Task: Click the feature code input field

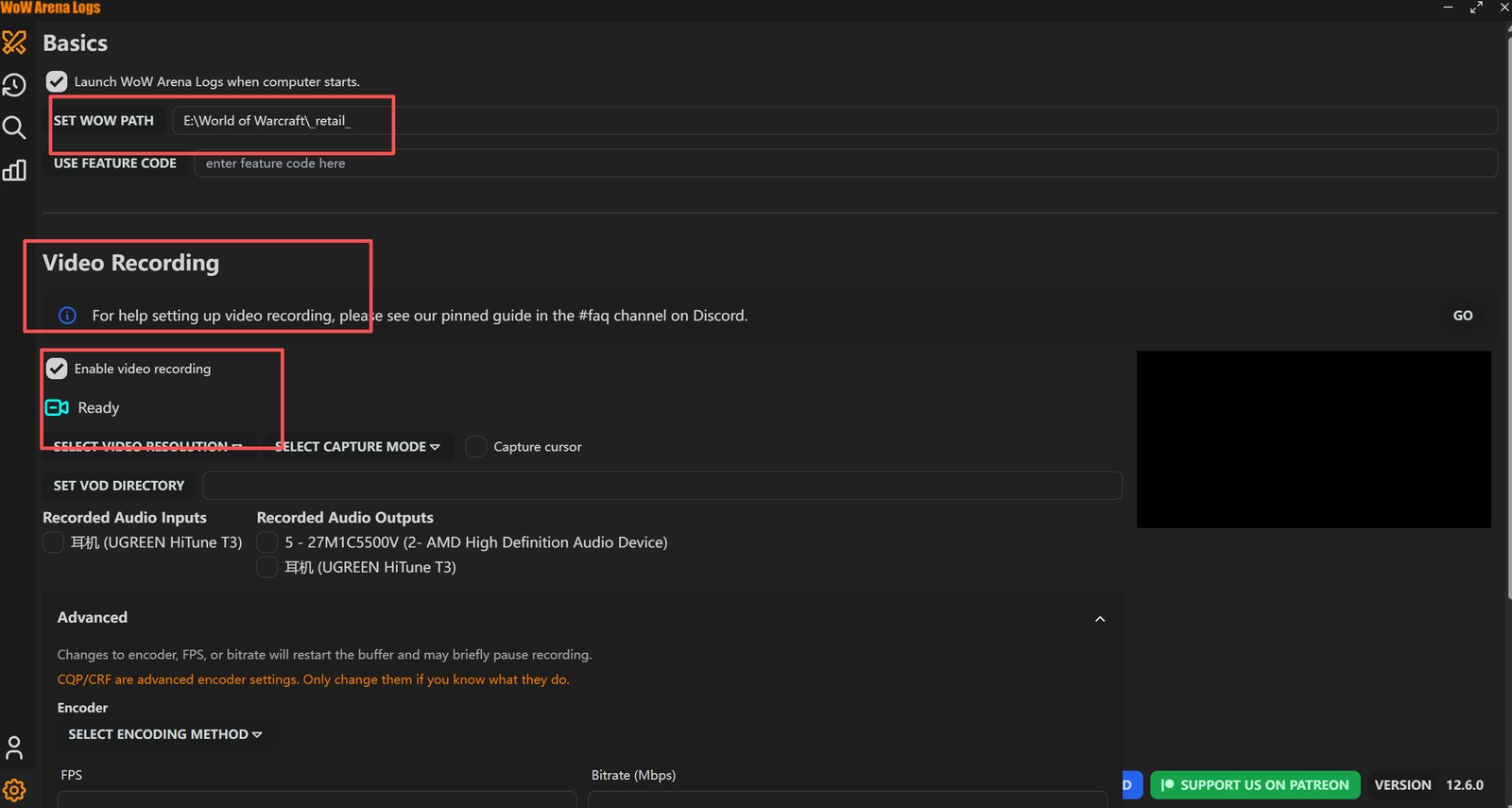Action: point(846,163)
